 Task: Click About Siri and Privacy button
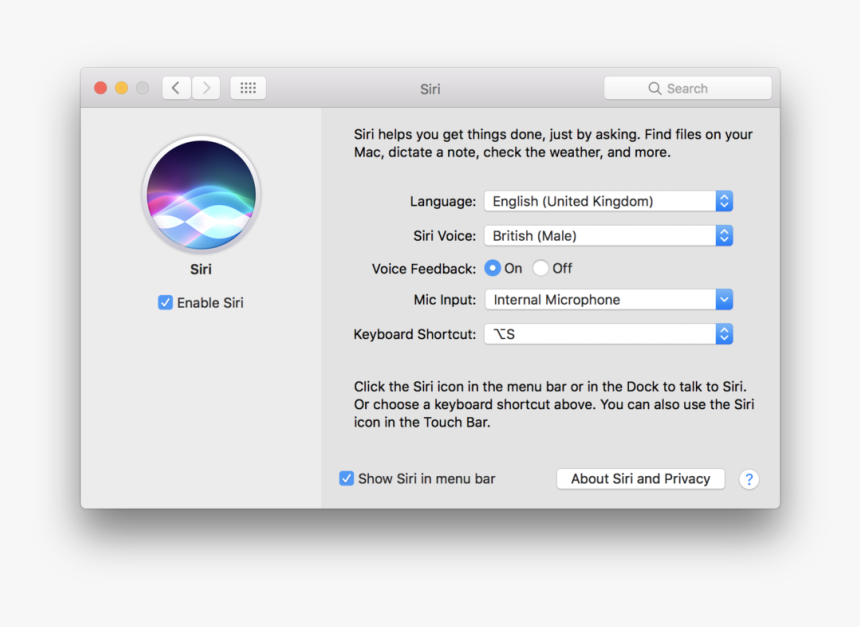[641, 479]
